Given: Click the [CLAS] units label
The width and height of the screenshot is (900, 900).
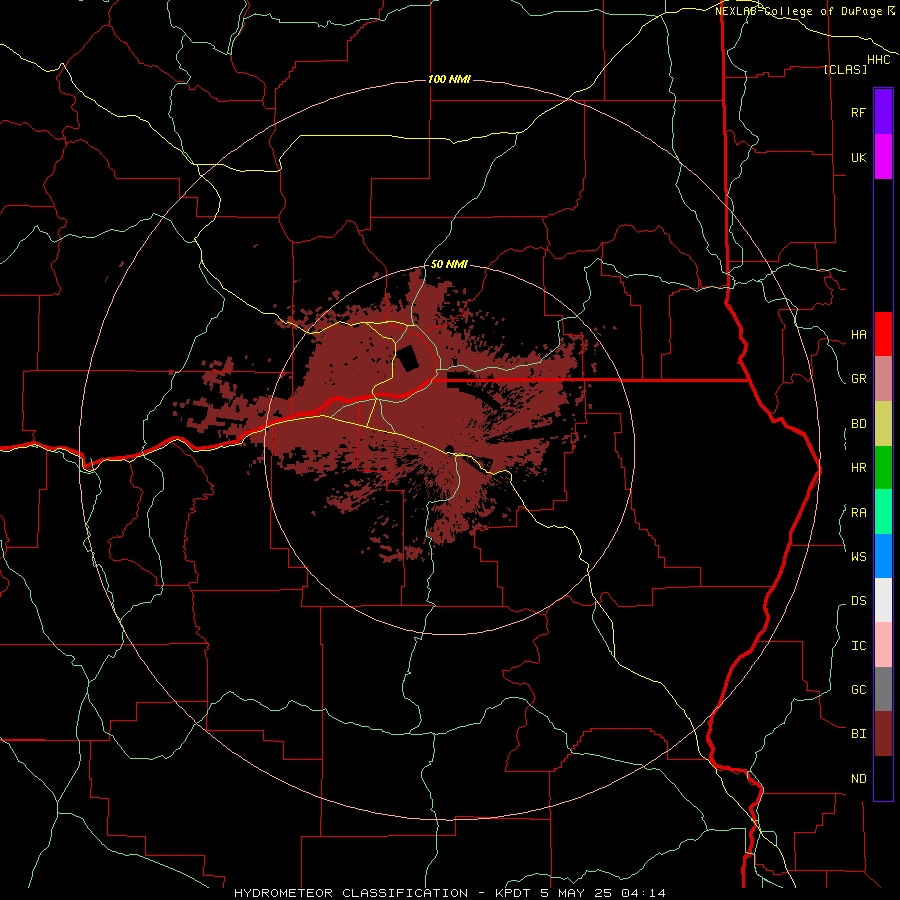Looking at the screenshot, I should tap(845, 69).
